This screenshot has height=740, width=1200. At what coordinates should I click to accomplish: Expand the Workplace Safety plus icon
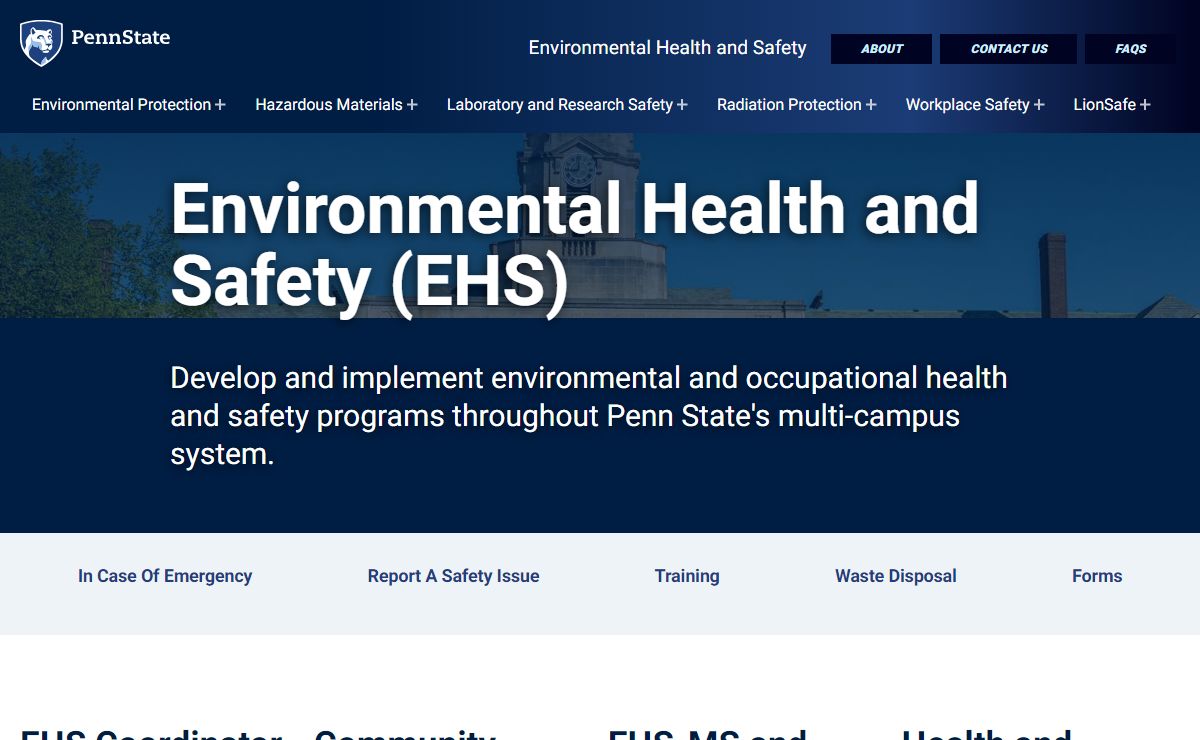pyautogui.click(x=1039, y=105)
